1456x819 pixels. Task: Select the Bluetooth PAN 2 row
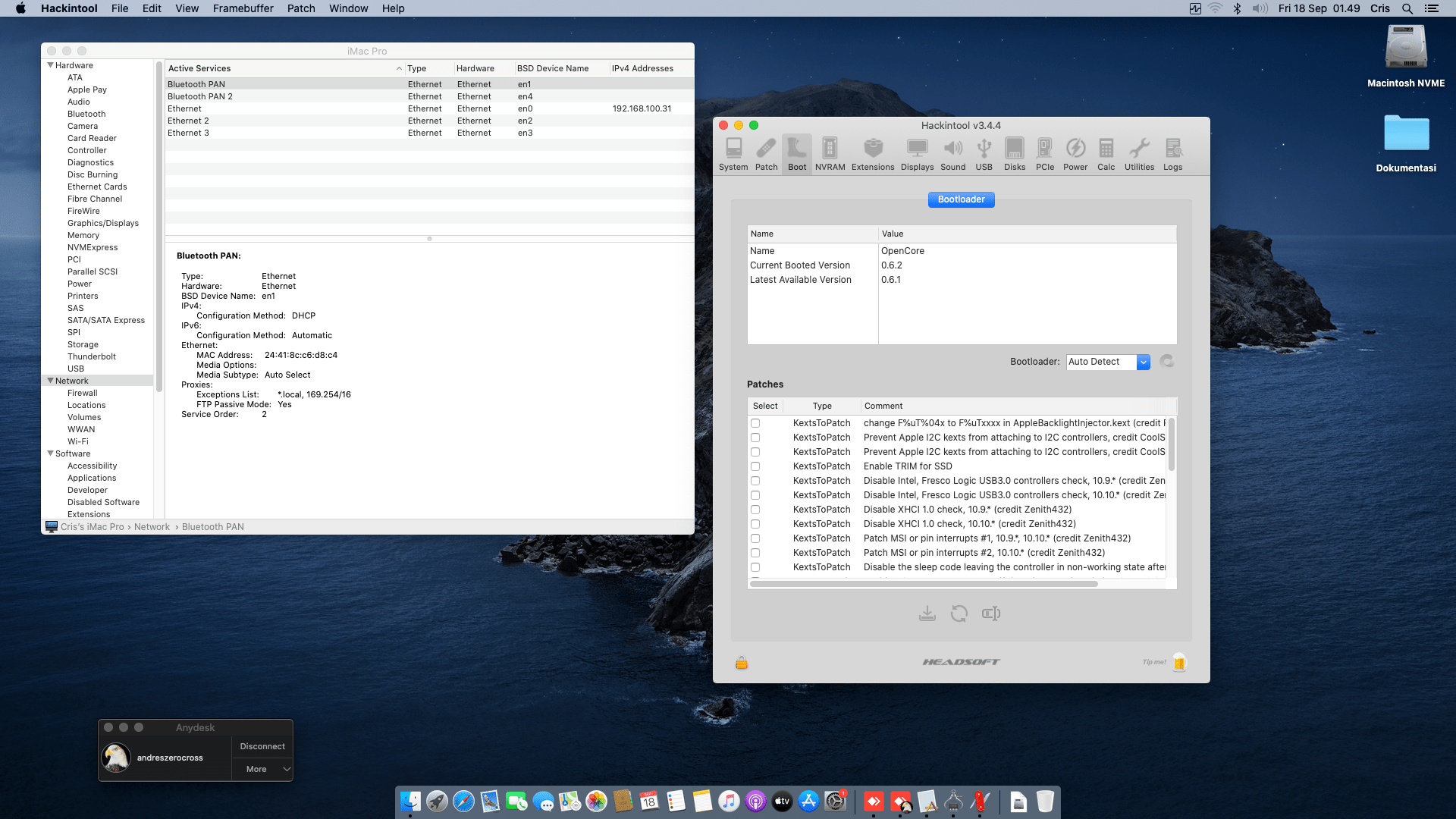click(x=429, y=96)
